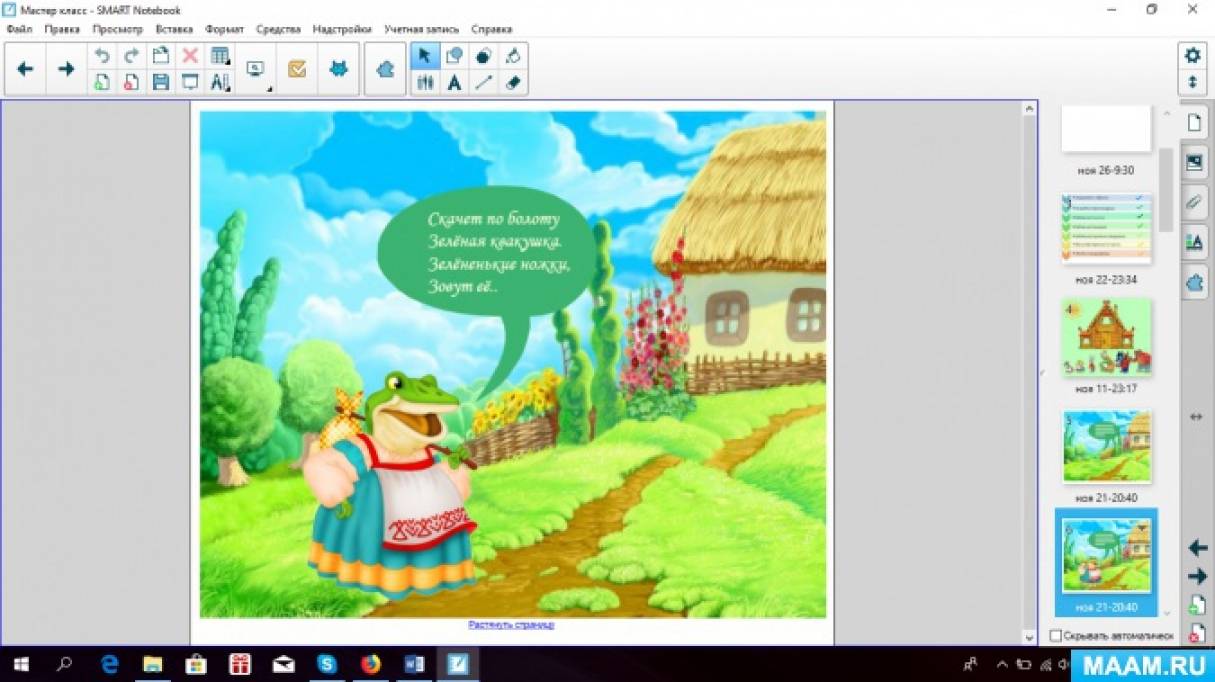Open the Add-ons puzzle sidebar tab

[1194, 282]
